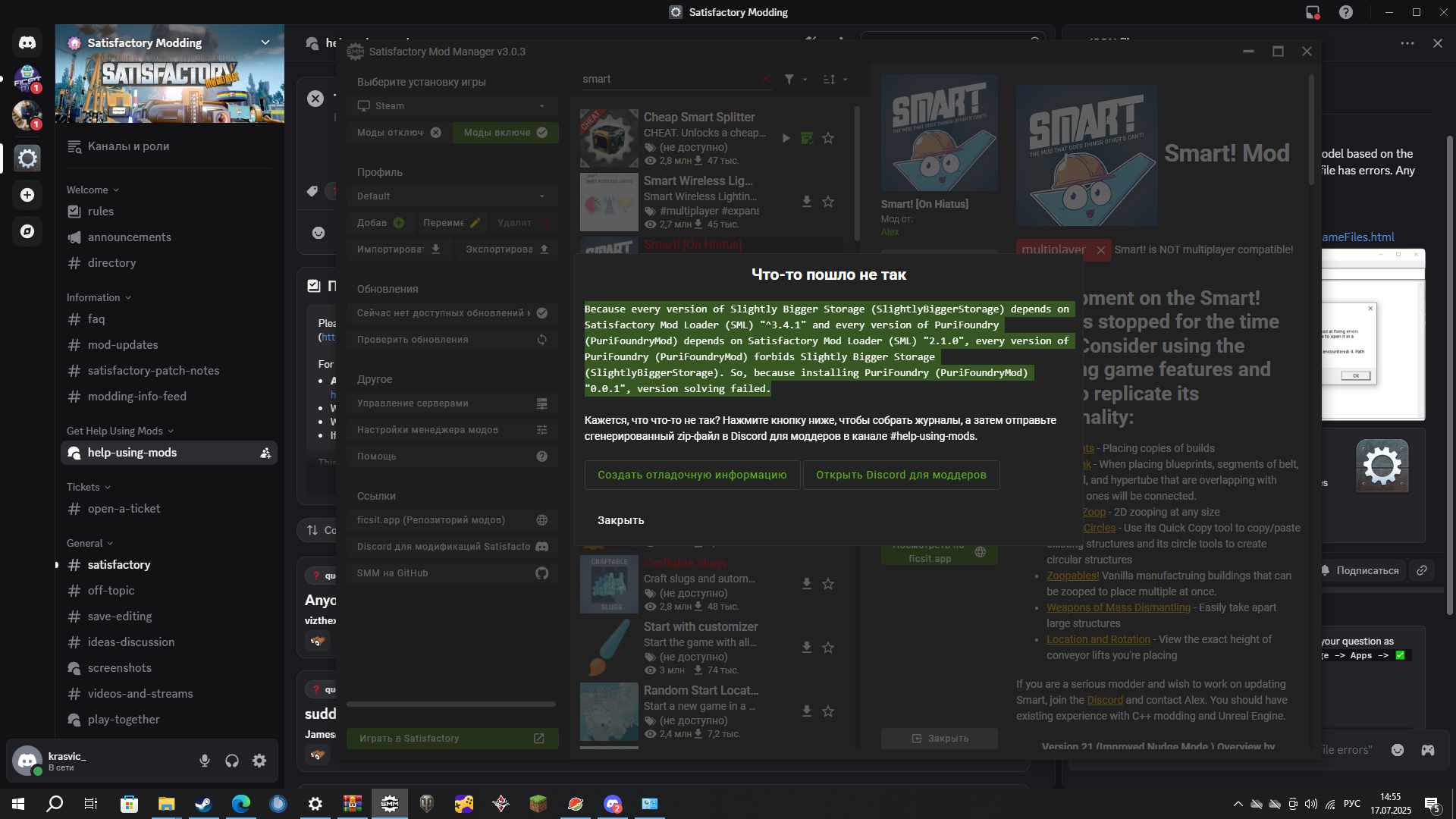
Task: Click the mod description panel scrollbar
Action: pos(1311,129)
